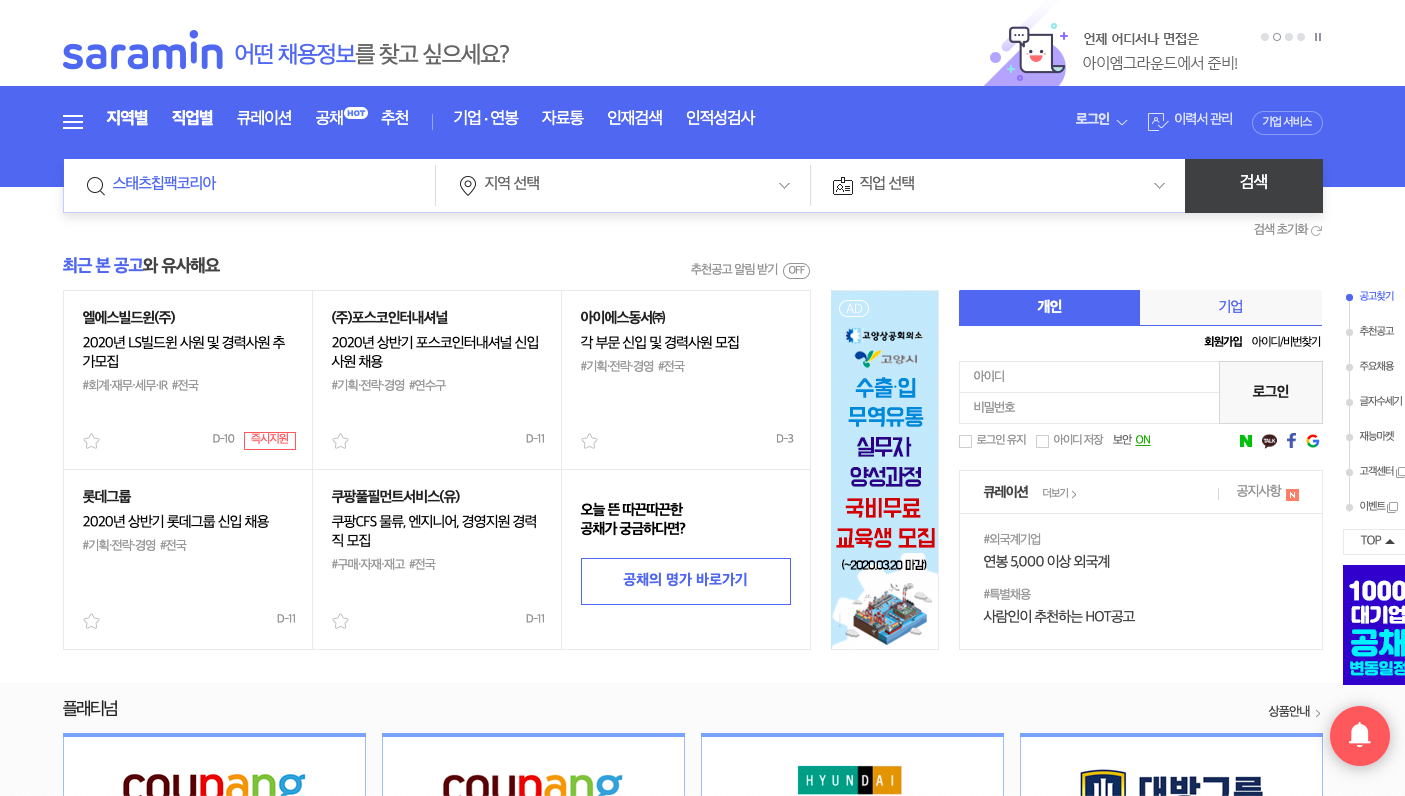Click the 공지사항 new badge icon
Screen dimensions: 1405x796
tap(1292, 495)
